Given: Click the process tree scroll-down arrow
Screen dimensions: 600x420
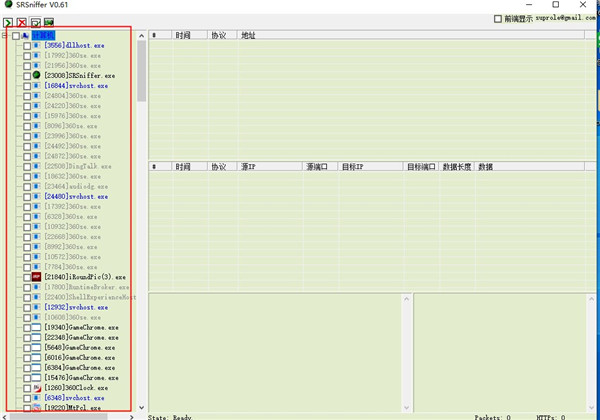Looking at the screenshot, I should (141, 406).
